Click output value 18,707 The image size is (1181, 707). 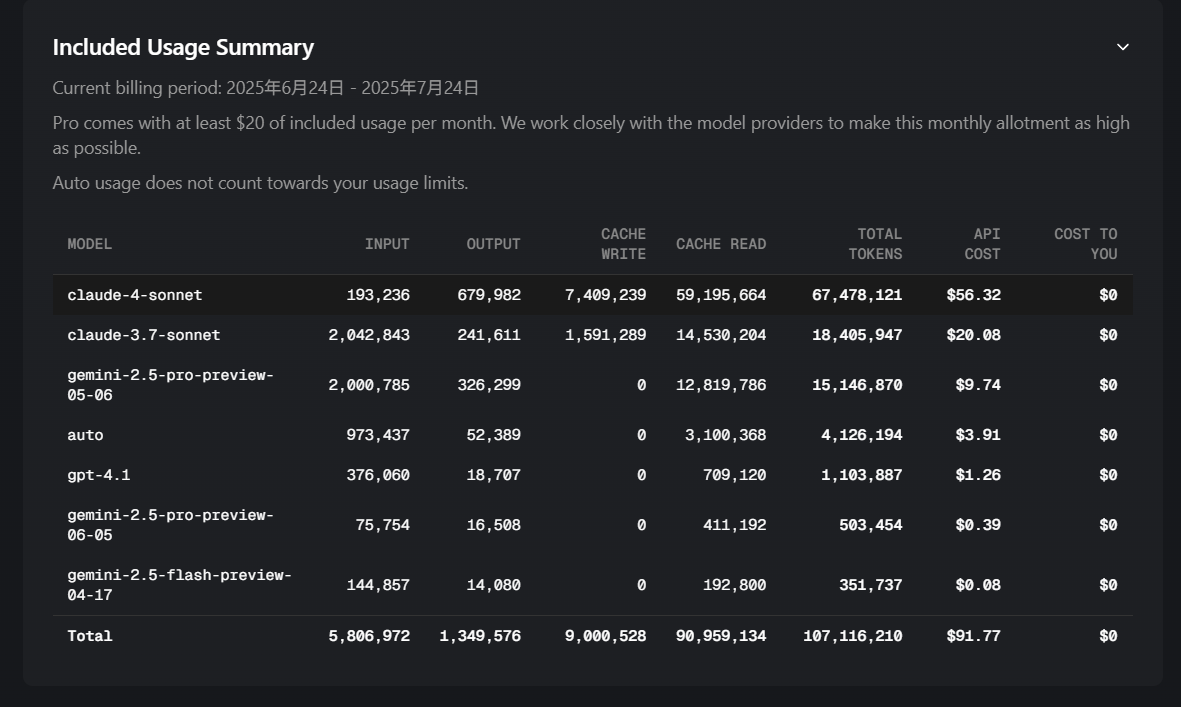pyautogui.click(x=493, y=475)
